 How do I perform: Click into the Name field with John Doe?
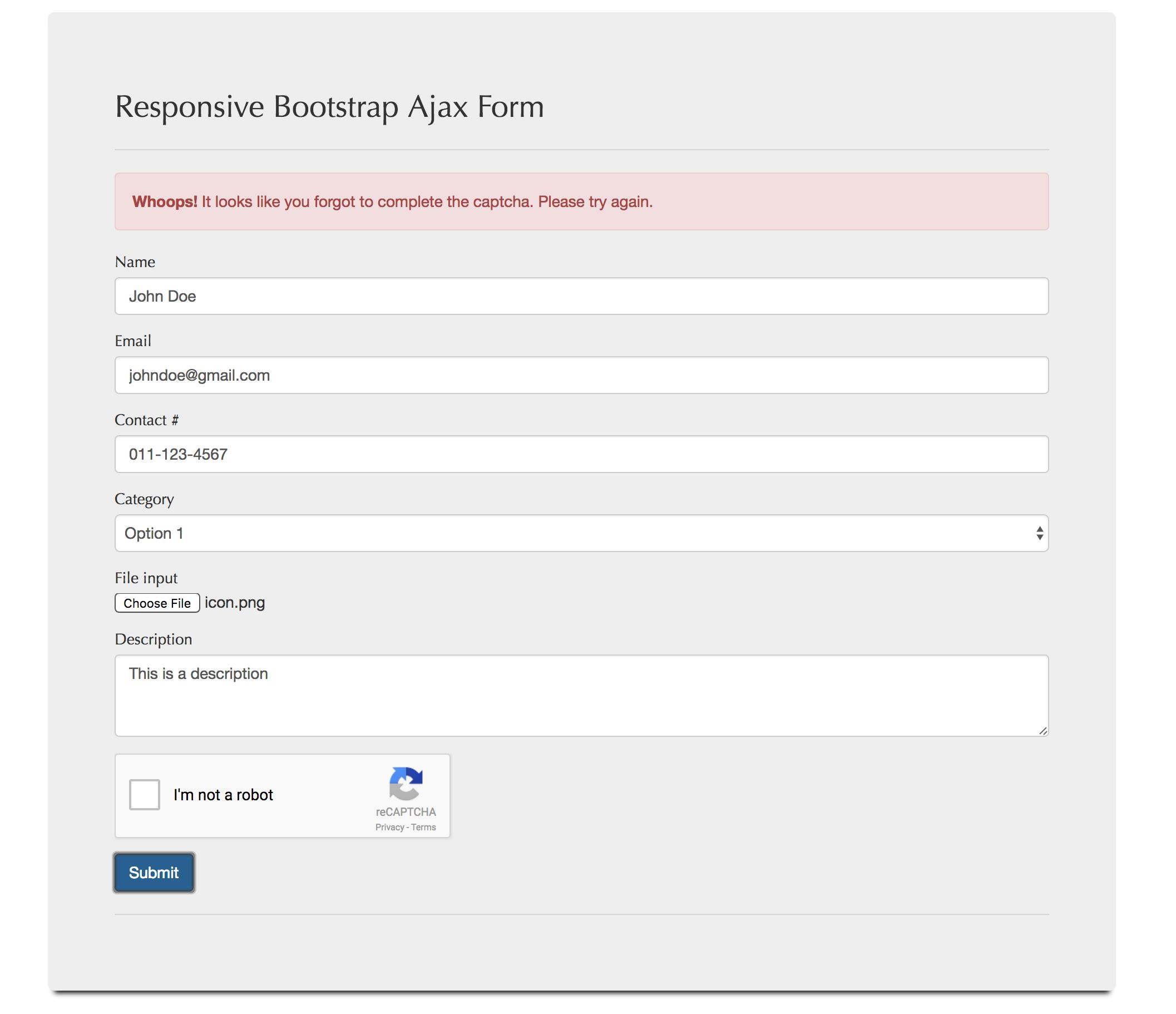[x=581, y=297]
